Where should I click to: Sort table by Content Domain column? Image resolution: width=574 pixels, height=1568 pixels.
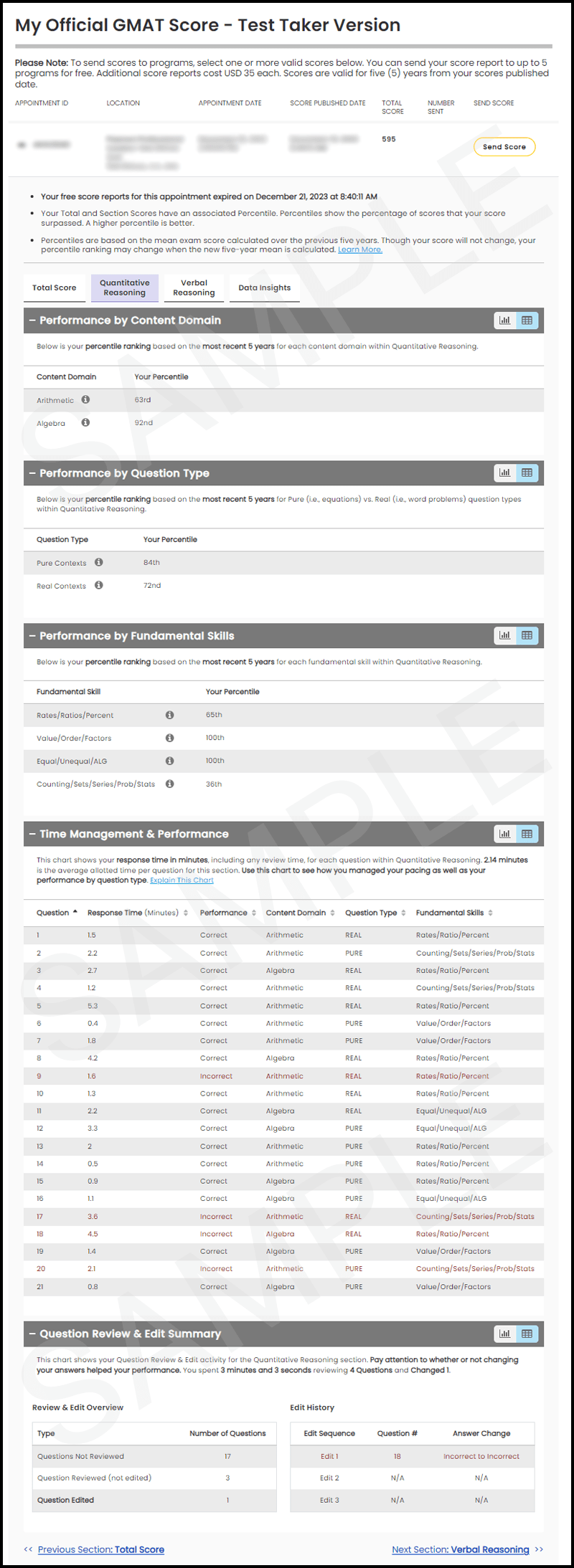tap(332, 913)
